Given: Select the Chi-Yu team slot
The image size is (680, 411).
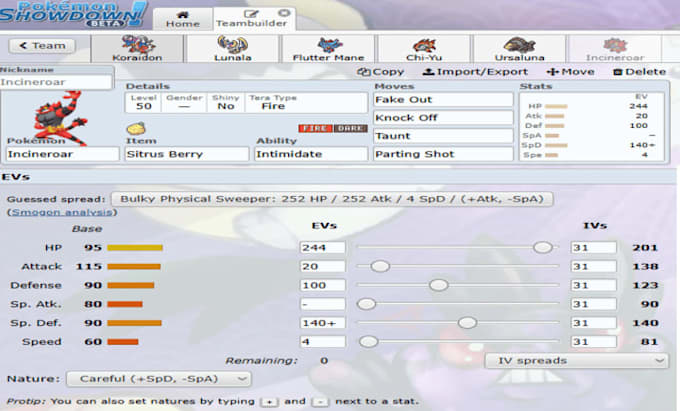Looking at the screenshot, I should pyautogui.click(x=424, y=49).
